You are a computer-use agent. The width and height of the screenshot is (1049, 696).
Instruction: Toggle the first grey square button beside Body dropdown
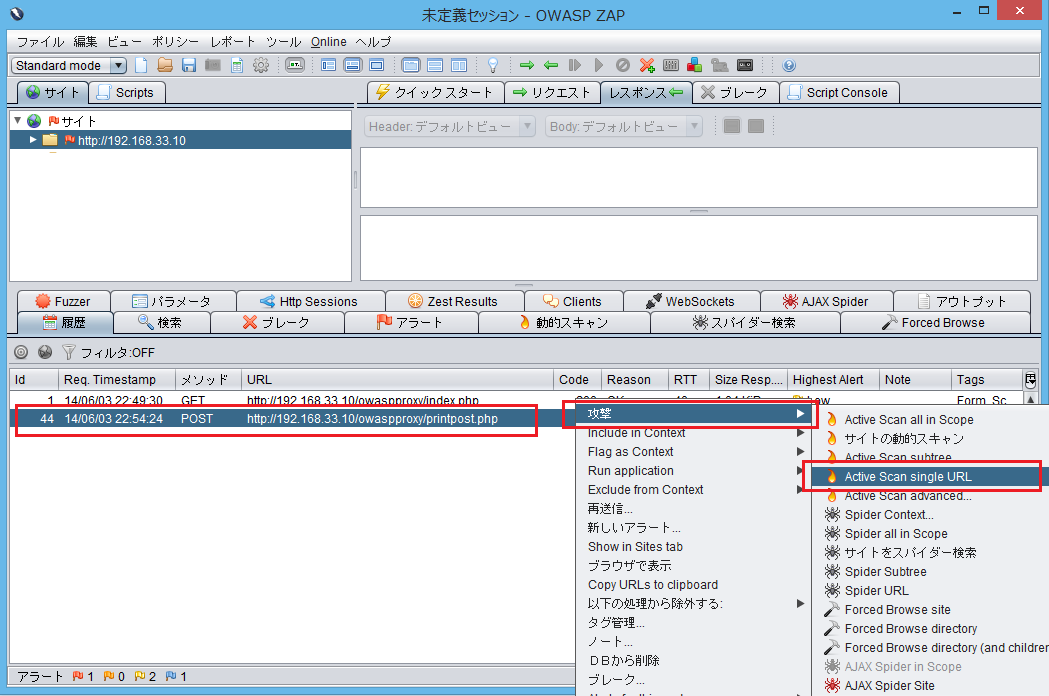732,126
